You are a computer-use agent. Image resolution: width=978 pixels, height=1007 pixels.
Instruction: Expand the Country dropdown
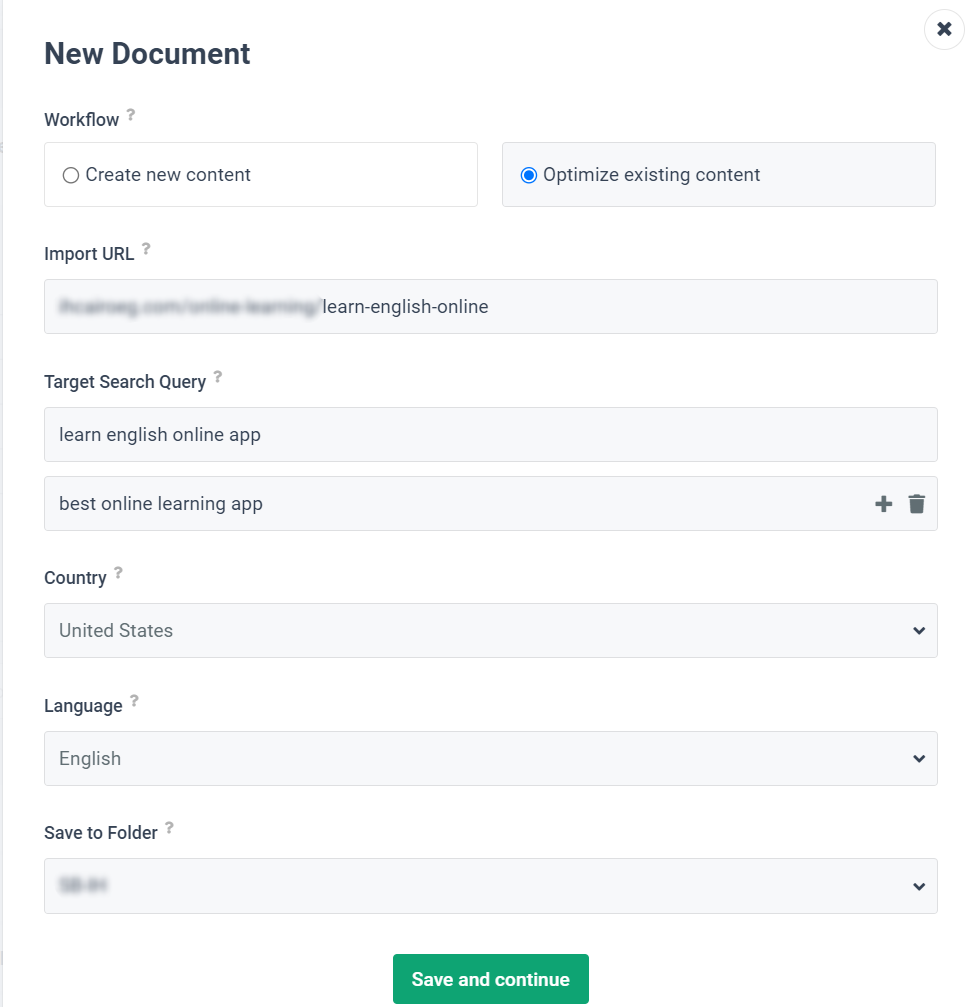pos(918,630)
